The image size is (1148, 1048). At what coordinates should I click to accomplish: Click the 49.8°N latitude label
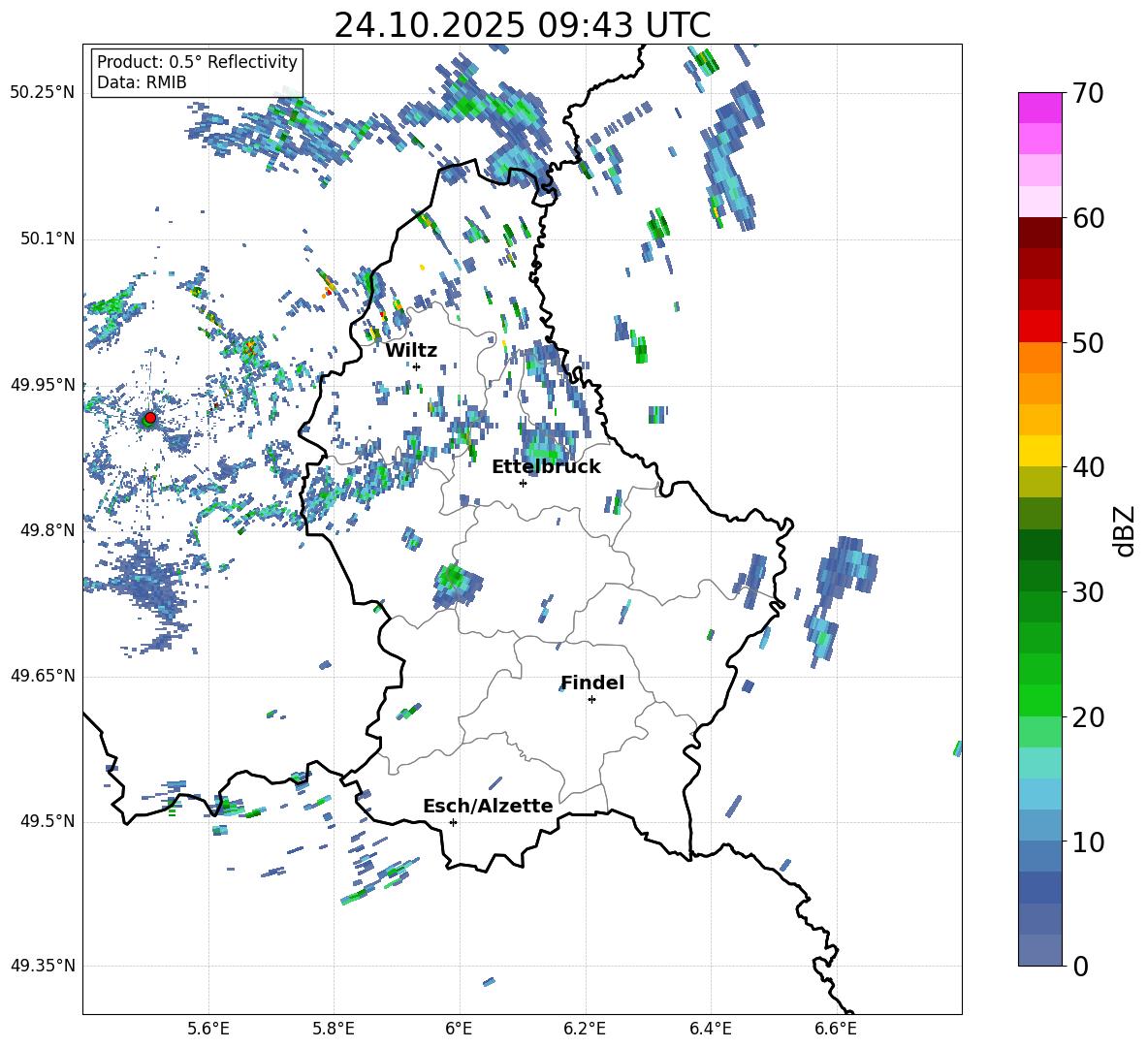[x=47, y=530]
